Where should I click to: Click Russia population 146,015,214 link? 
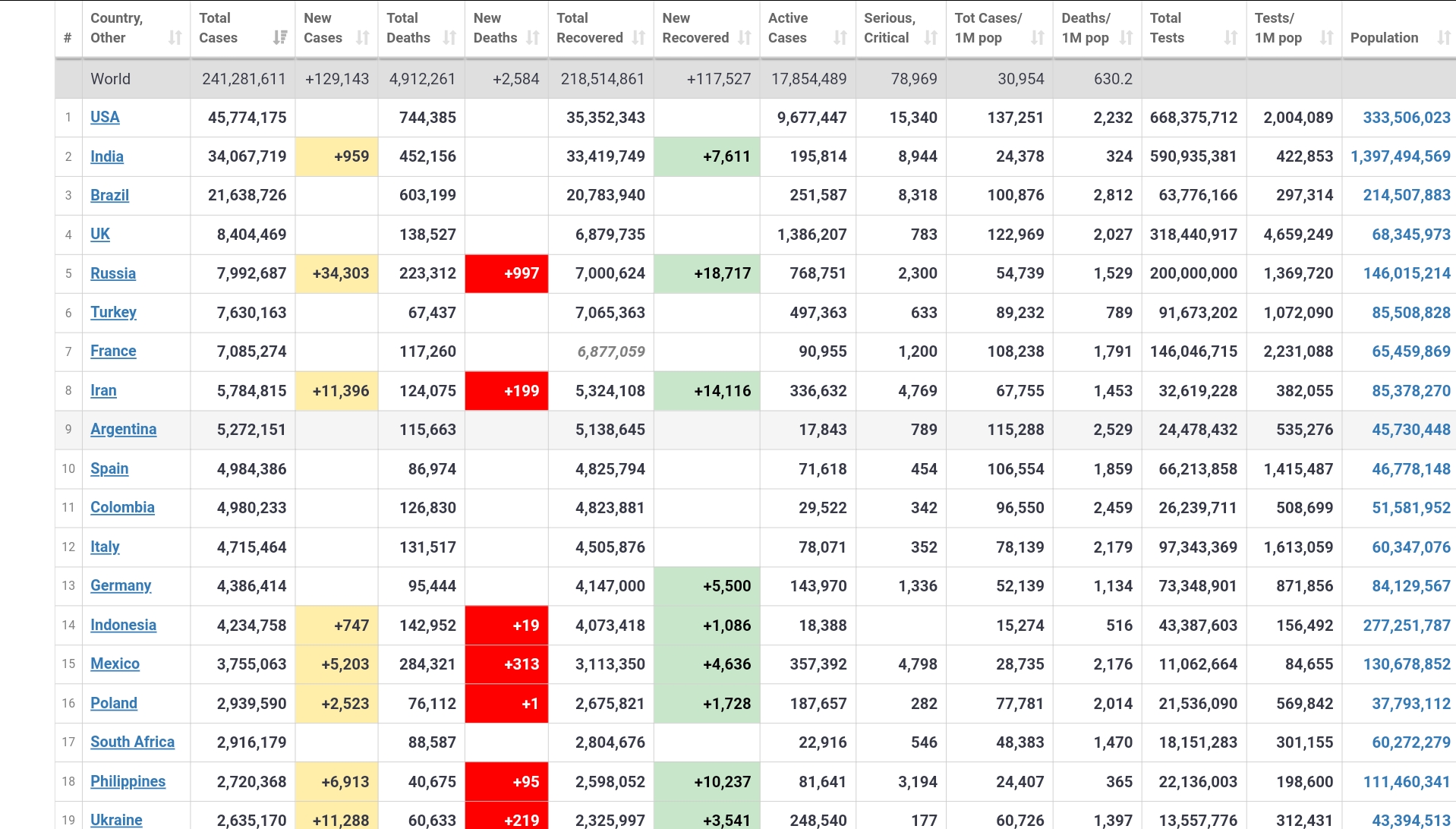(x=1407, y=273)
